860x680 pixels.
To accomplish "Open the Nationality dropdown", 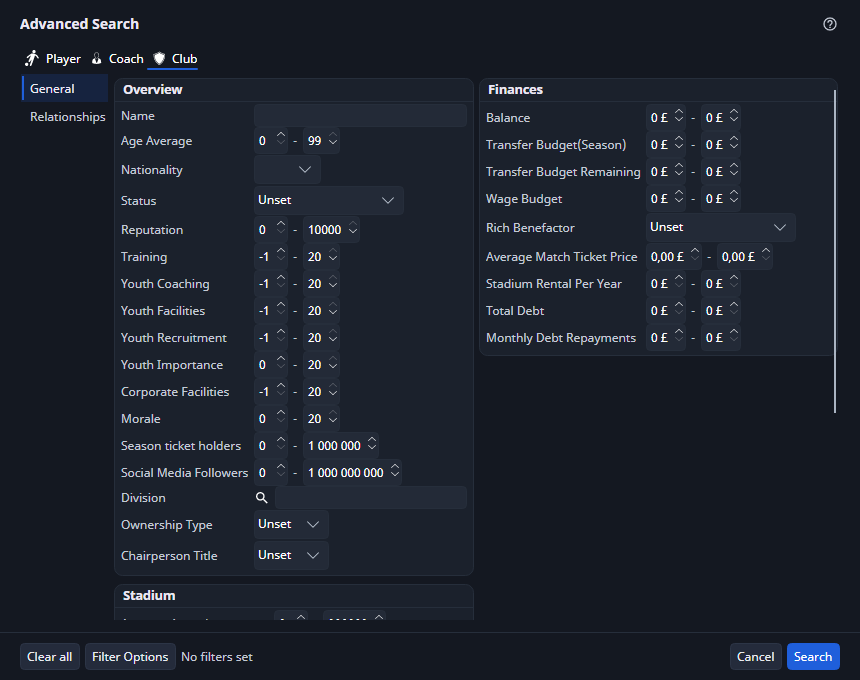I will coord(287,169).
